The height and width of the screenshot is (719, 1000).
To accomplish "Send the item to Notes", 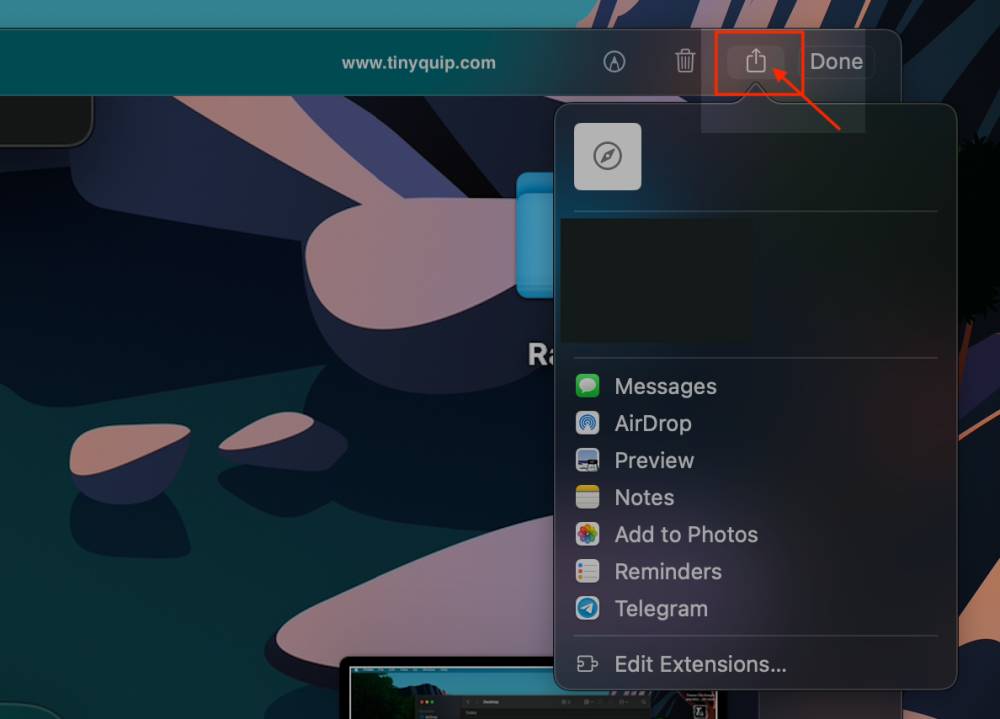I will (x=644, y=497).
